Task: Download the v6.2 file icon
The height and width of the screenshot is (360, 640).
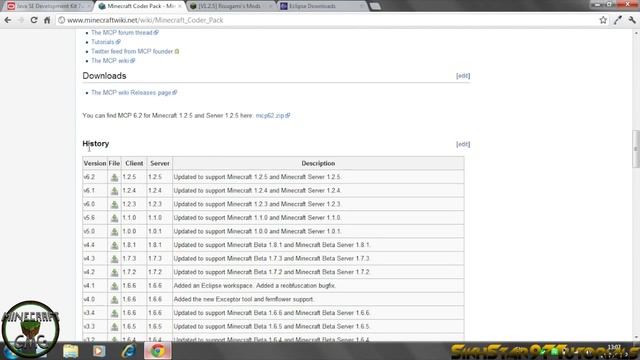Action: tap(114, 177)
